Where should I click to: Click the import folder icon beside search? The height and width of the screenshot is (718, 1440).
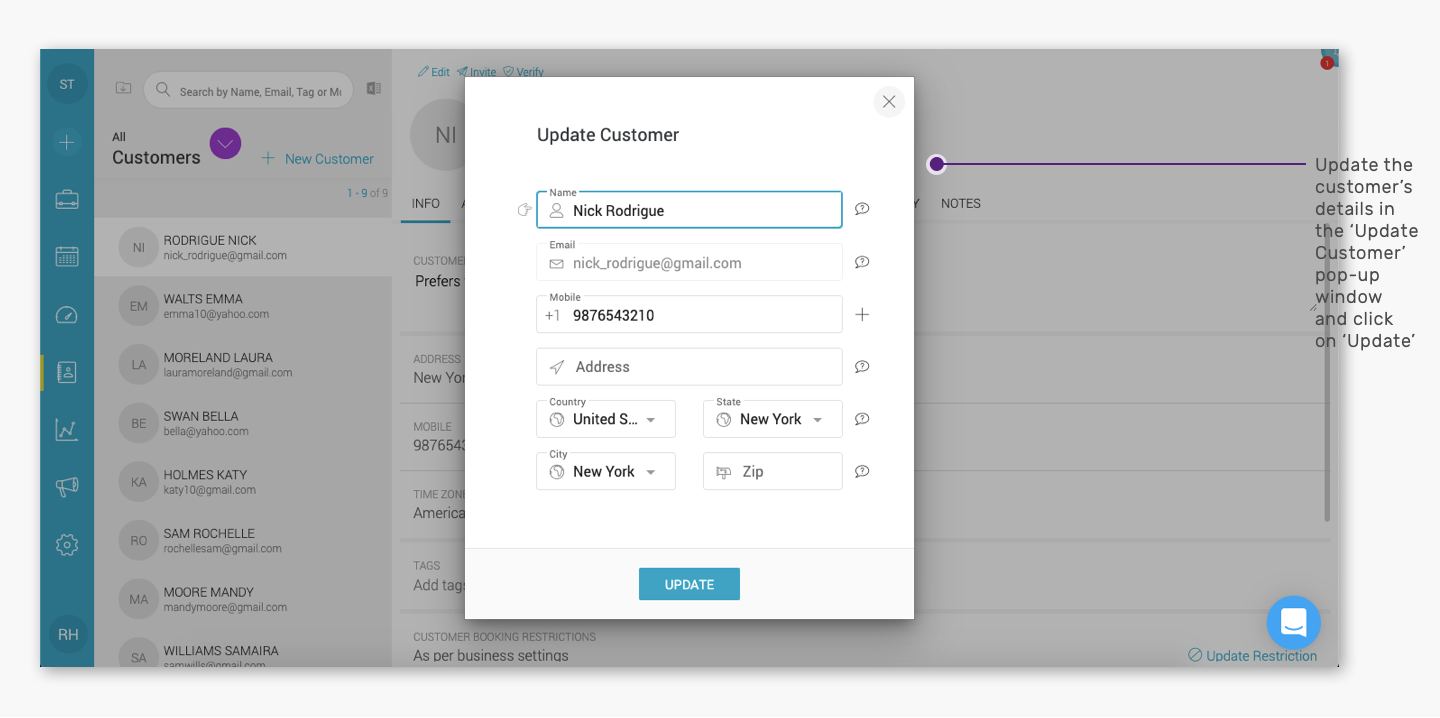[124, 88]
